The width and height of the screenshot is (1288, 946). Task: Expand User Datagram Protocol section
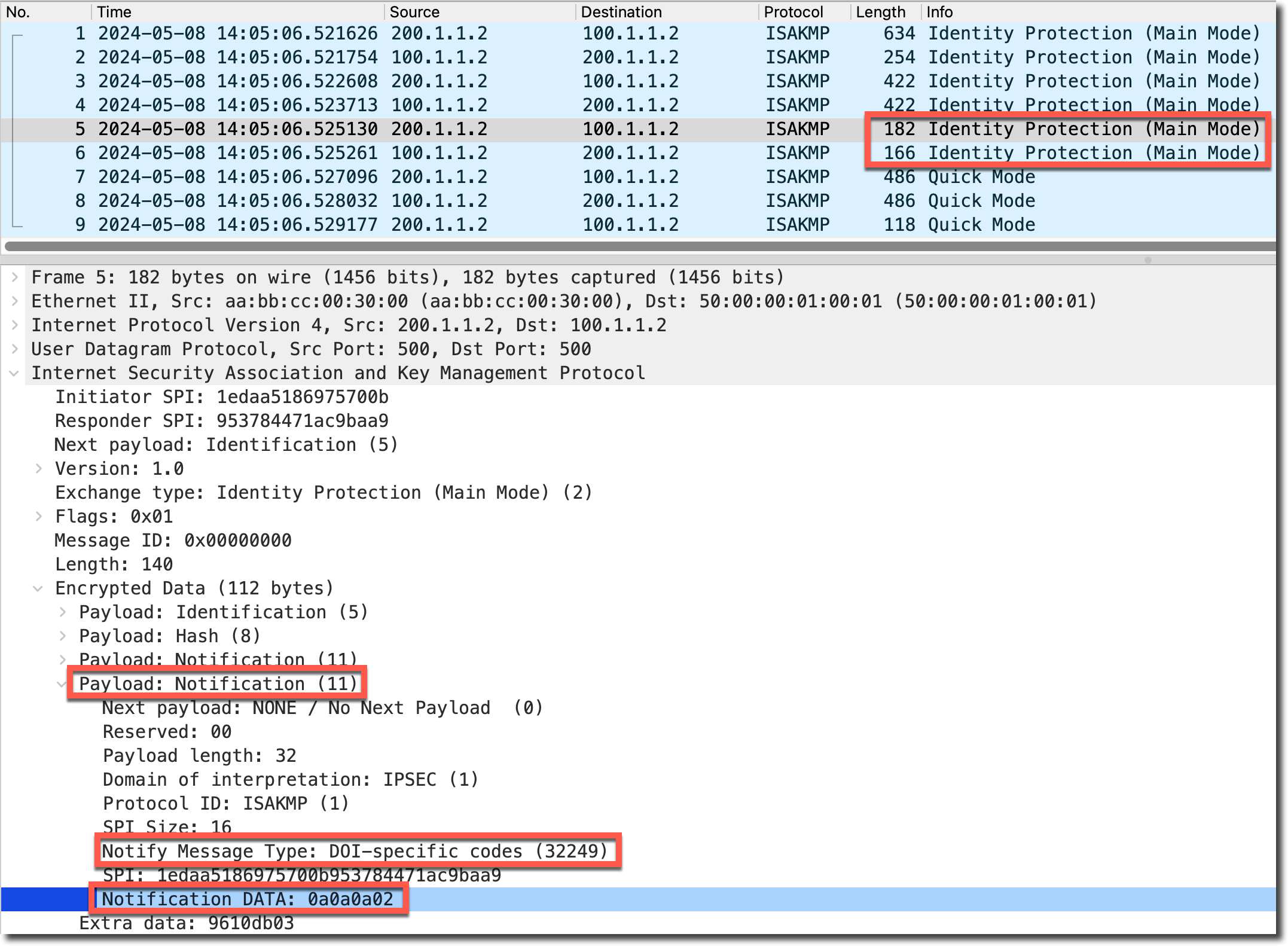pos(15,349)
